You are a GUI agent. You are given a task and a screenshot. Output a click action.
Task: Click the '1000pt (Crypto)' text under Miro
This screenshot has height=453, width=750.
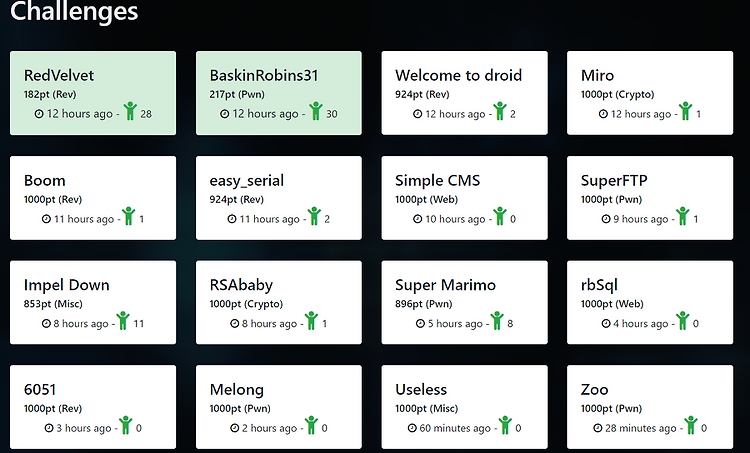click(x=618, y=95)
